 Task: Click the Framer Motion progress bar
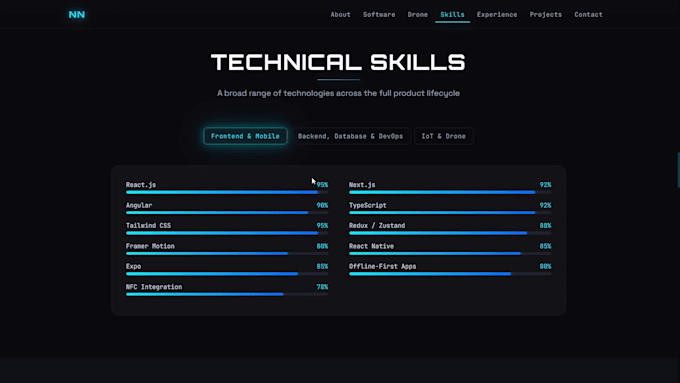[x=227, y=253]
